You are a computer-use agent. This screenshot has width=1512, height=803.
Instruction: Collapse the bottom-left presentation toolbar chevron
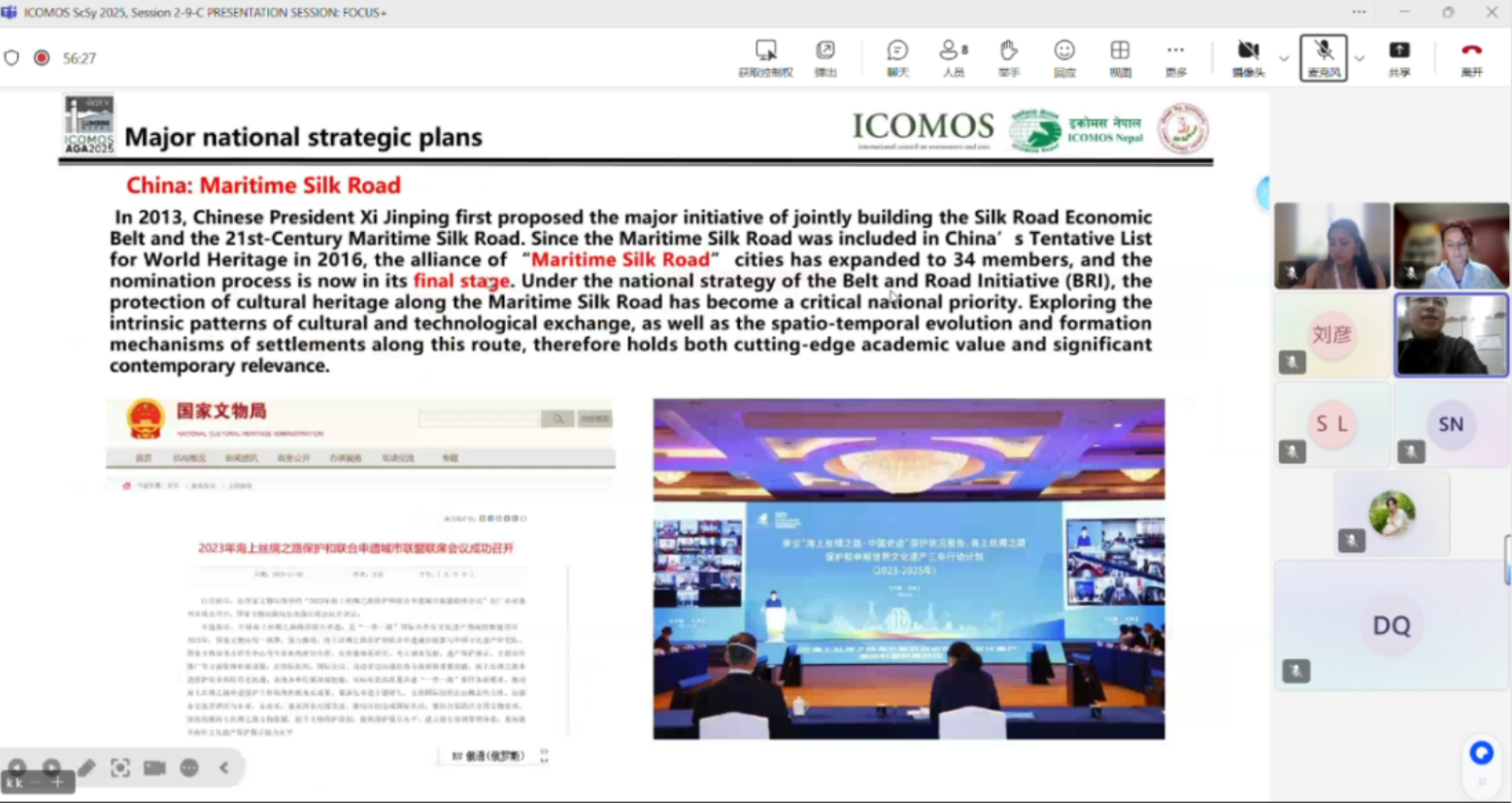224,768
